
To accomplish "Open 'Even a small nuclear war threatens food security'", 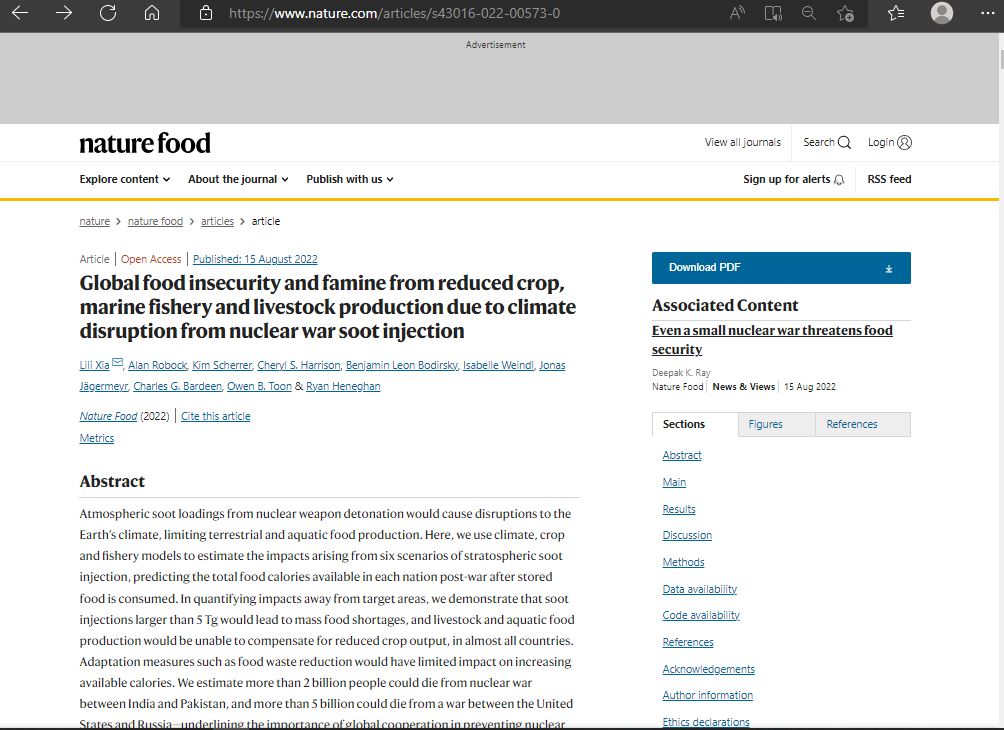I will click(772, 339).
